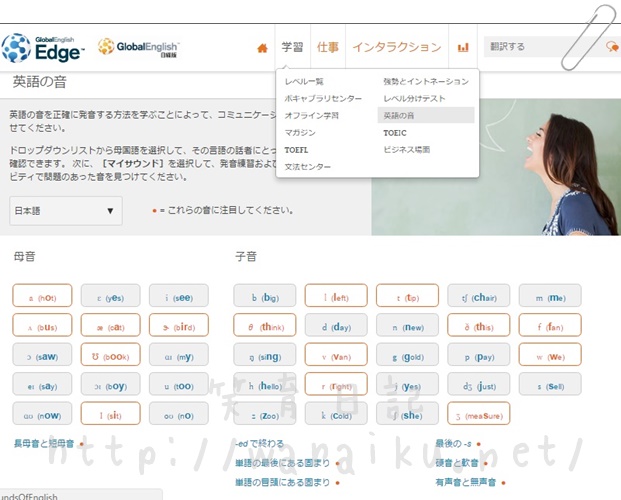
Task: Open the 日本語 language dropdown
Action: click(x=66, y=211)
